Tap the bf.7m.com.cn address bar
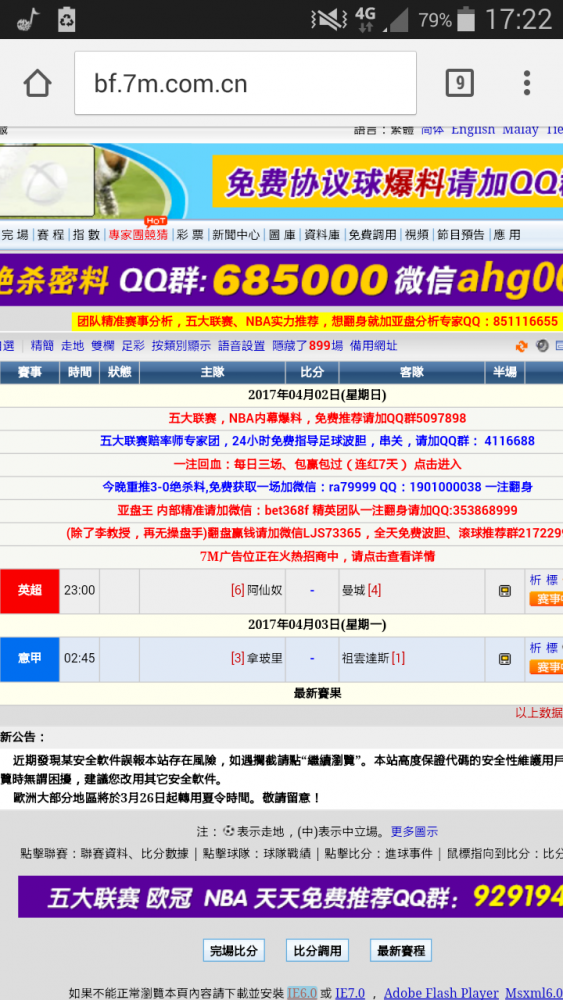 [x=245, y=84]
